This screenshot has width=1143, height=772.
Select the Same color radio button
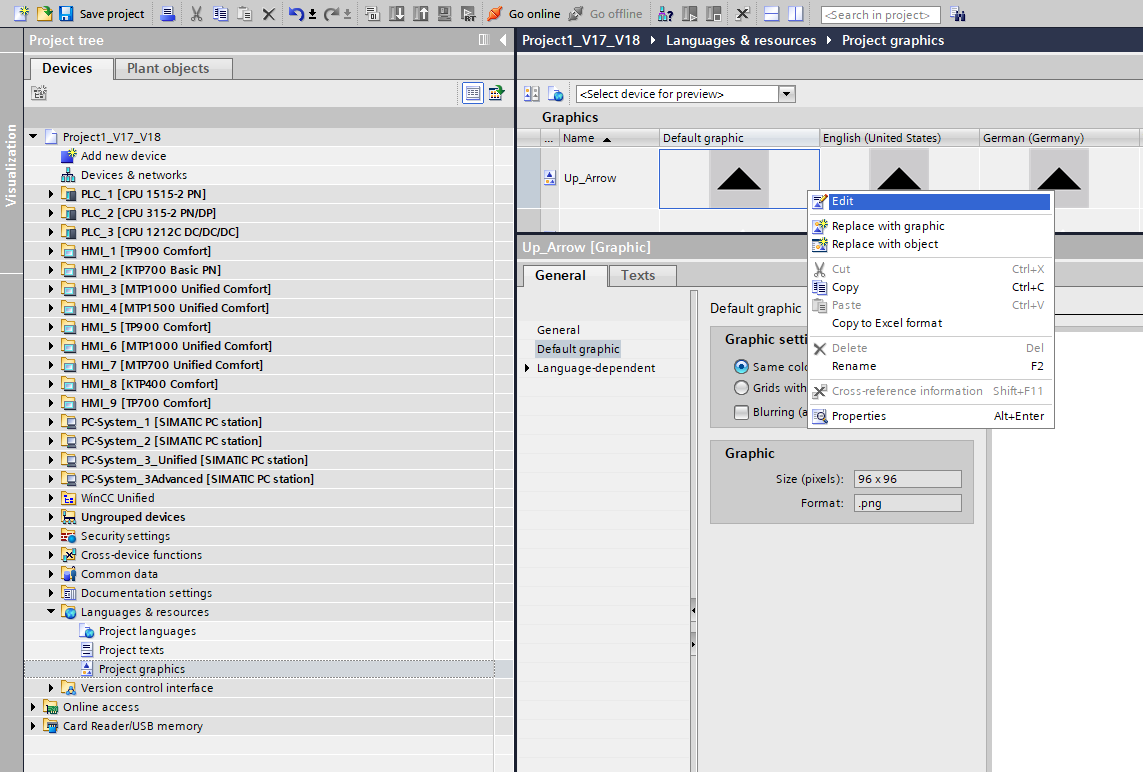[741, 367]
